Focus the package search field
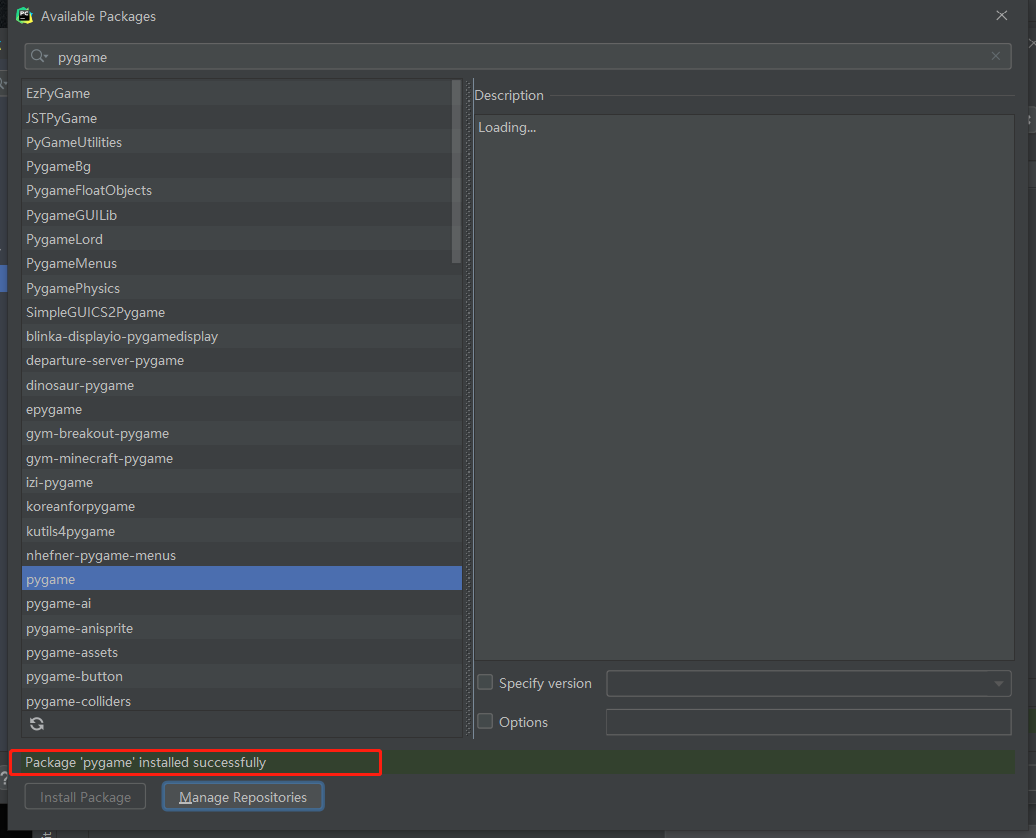The width and height of the screenshot is (1036, 838). click(x=518, y=57)
